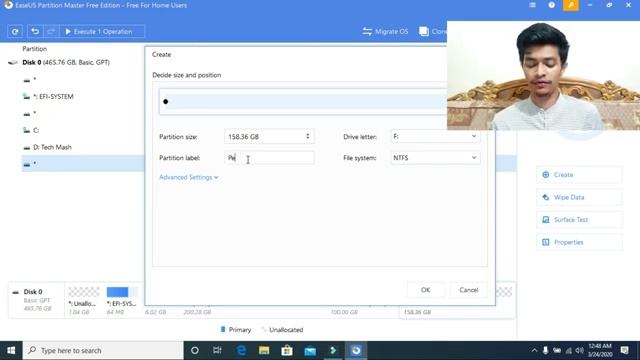Open Properties from right panel

click(579, 242)
